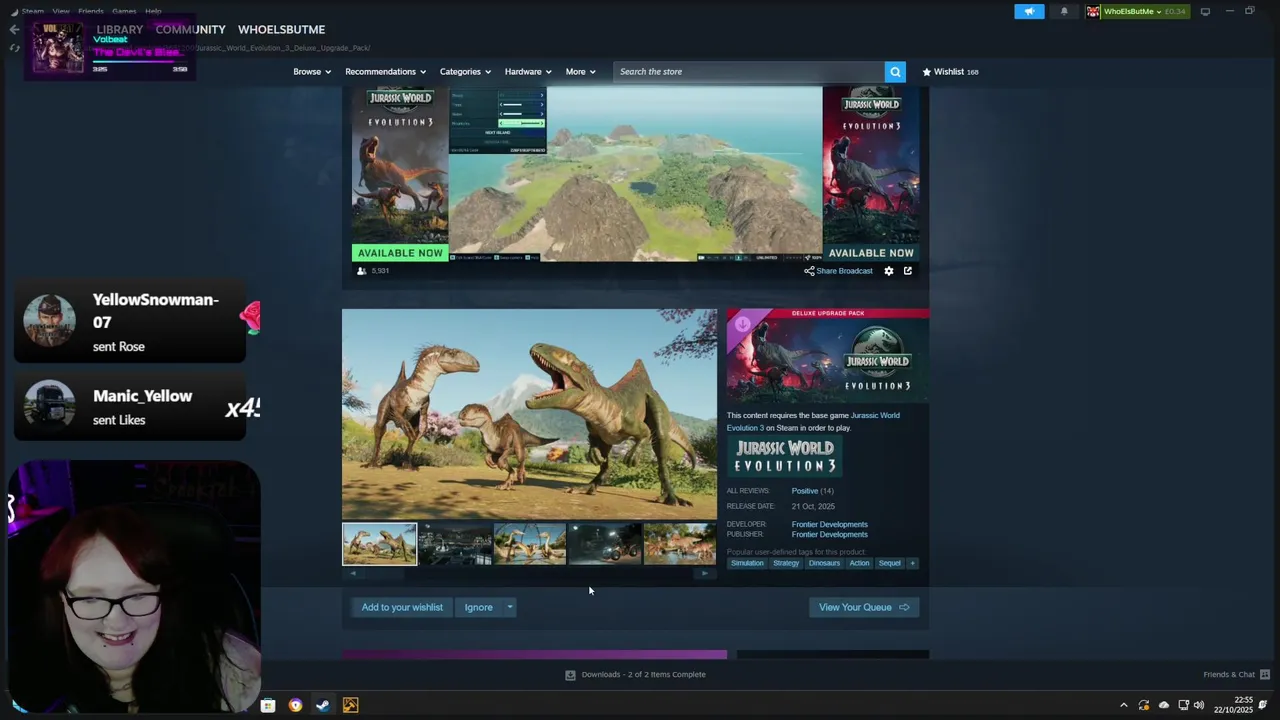Viewport: 1280px width, 720px height.
Task: Click the Strategy tag
Action: coord(786,563)
